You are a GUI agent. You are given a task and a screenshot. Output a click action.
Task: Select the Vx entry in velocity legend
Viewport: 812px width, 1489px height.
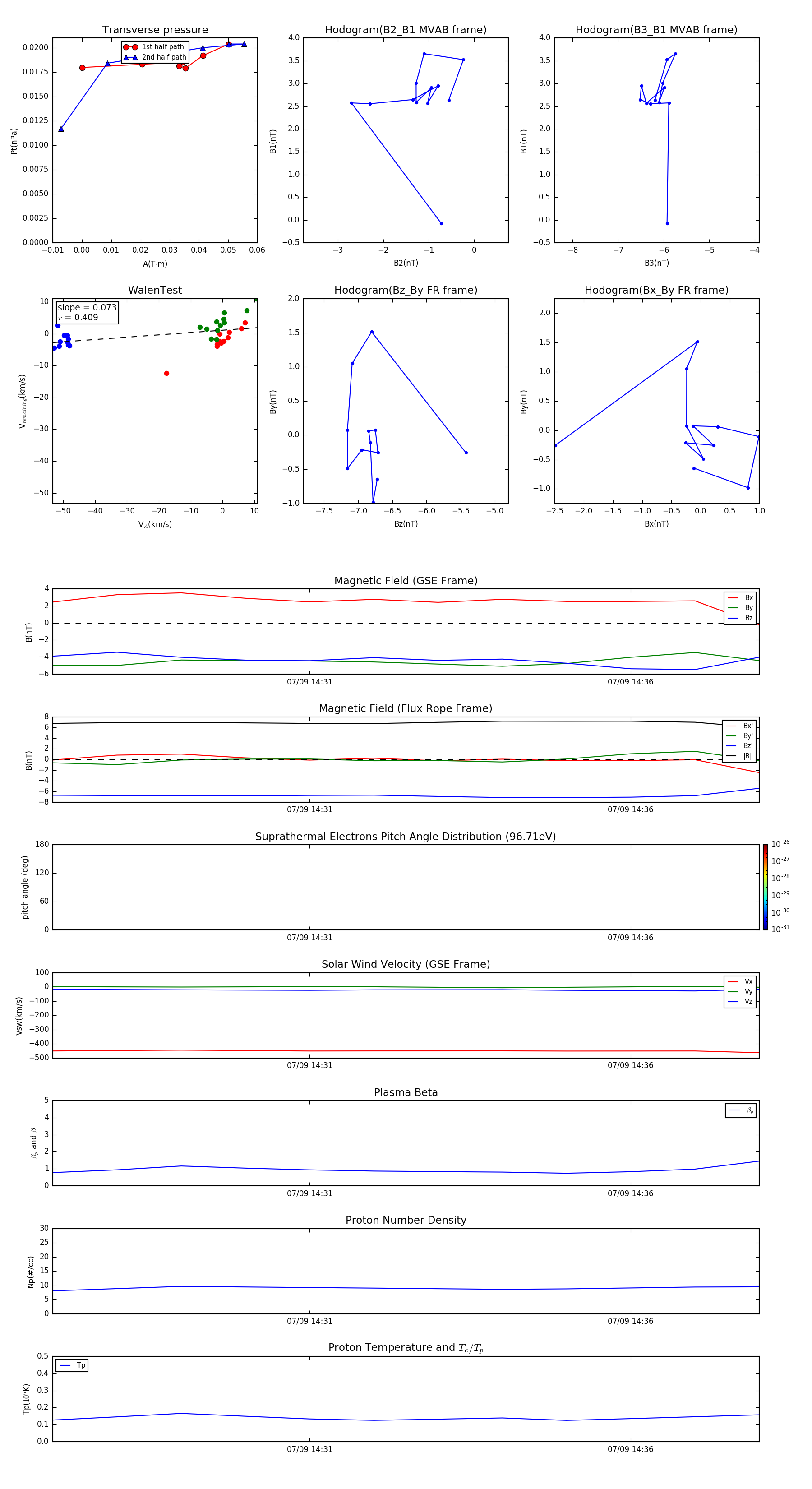pyautogui.click(x=740, y=981)
